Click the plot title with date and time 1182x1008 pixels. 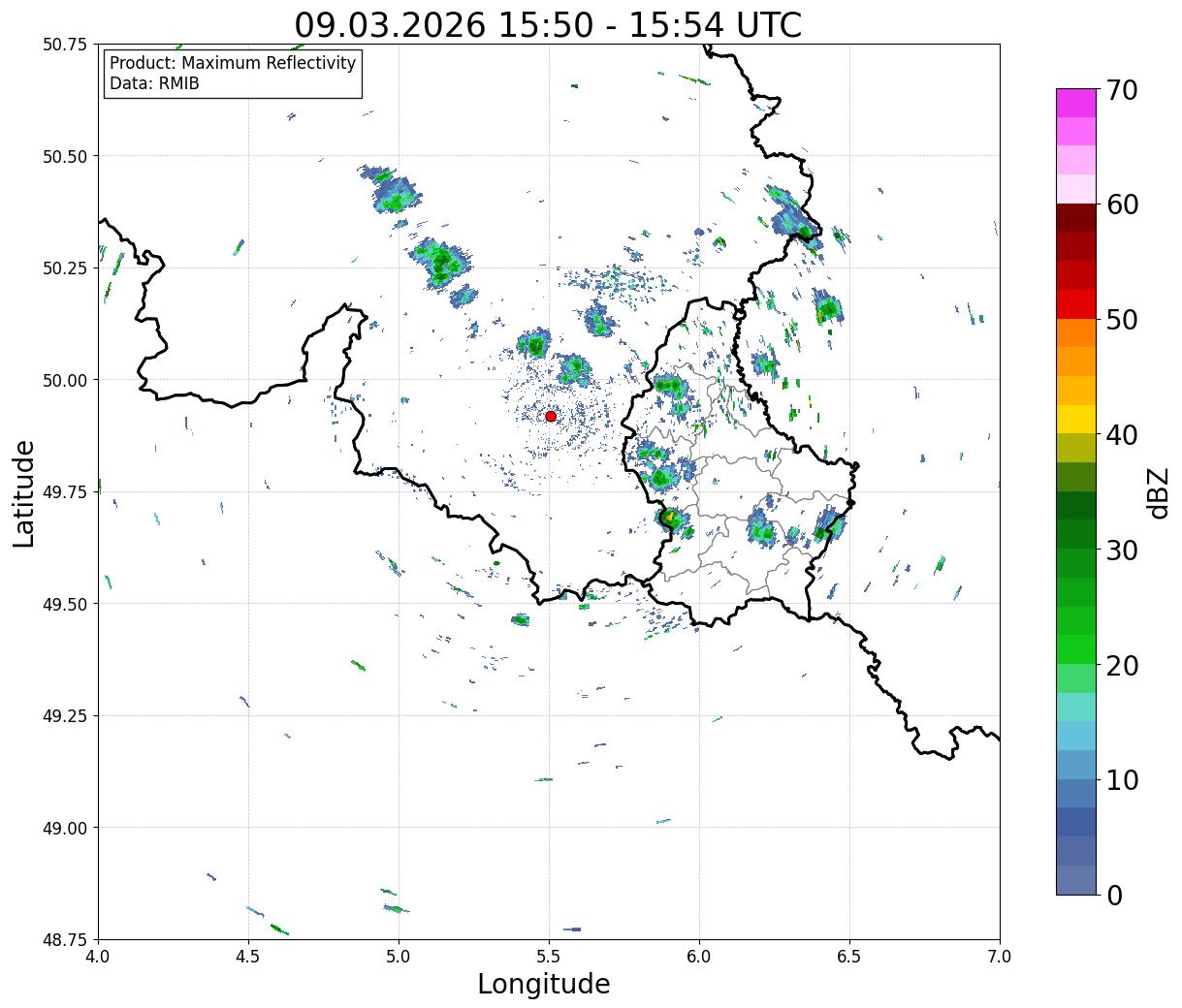click(548, 24)
